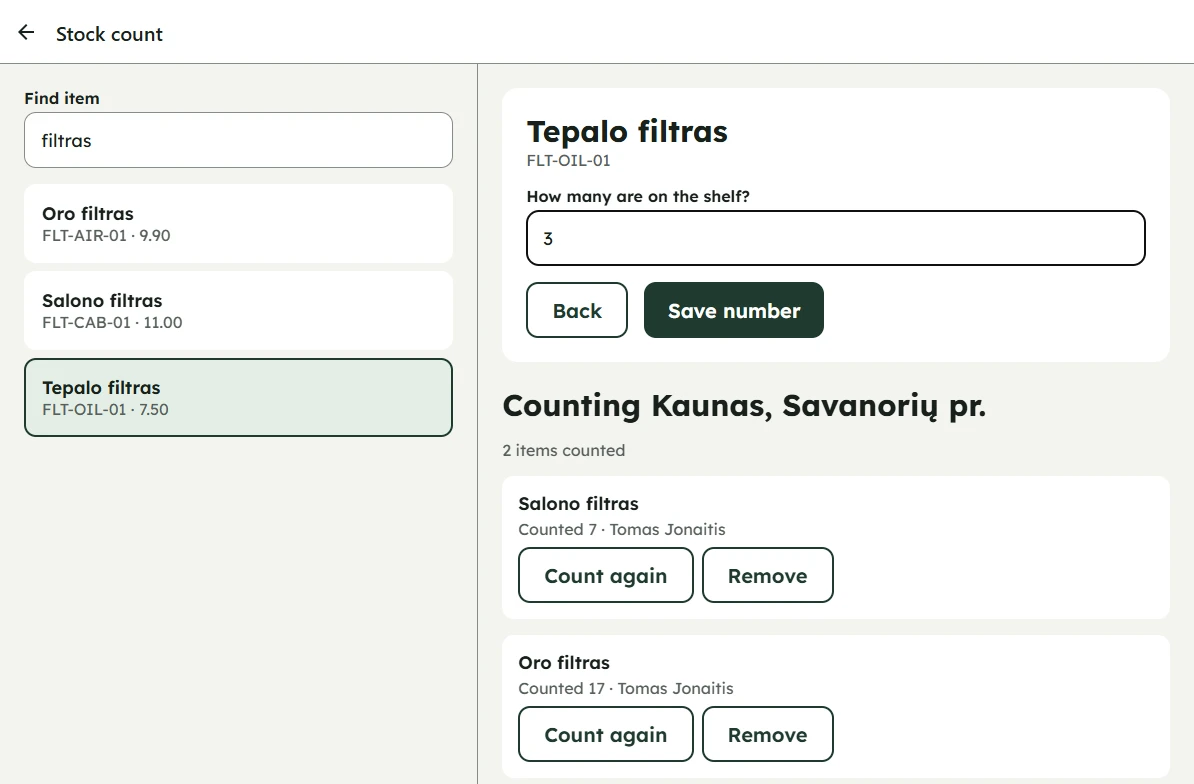Click 'Counted 17 · Tomas Jonaitis' text
The height and width of the screenshot is (784, 1194).
pyautogui.click(x=625, y=688)
